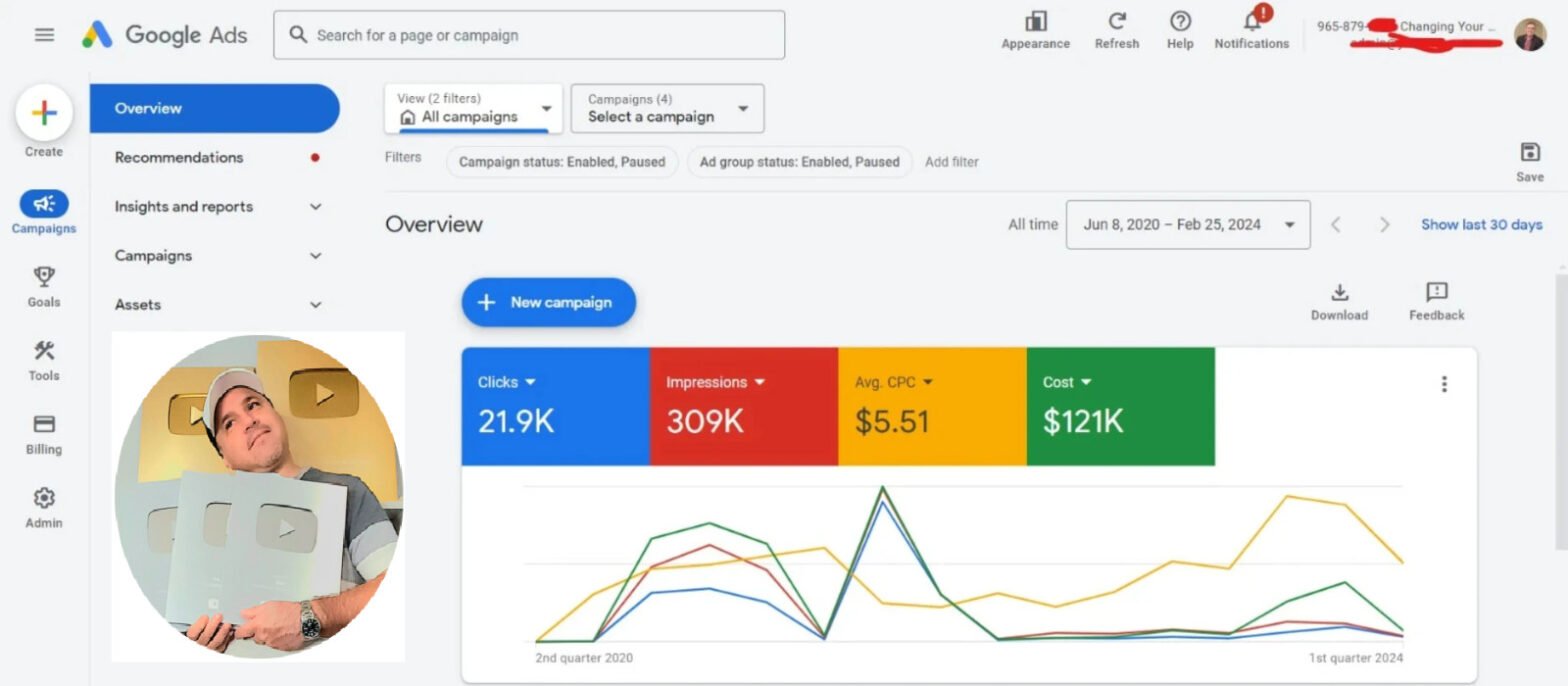Click the Create plus button

point(44,113)
